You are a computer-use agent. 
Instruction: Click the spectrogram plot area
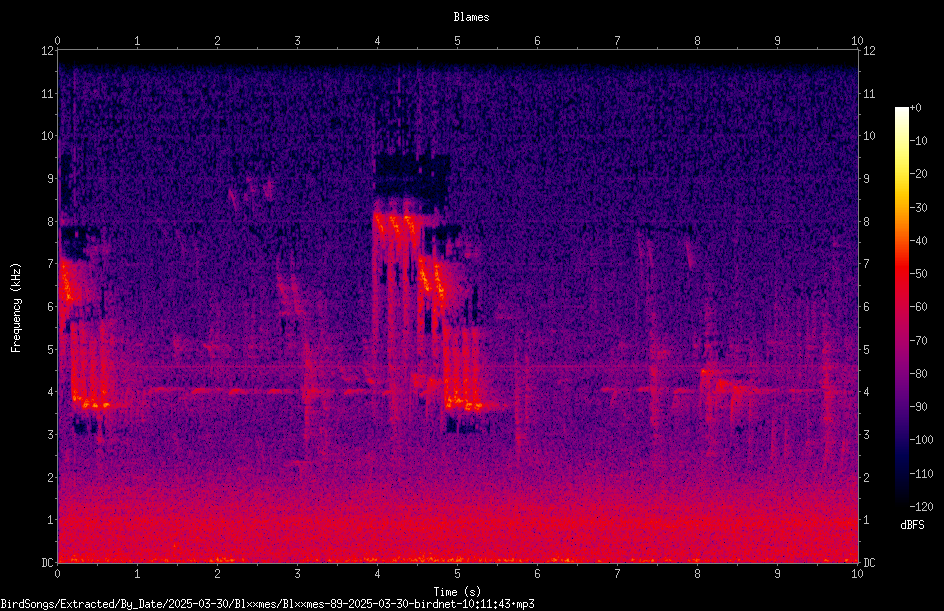458,306
